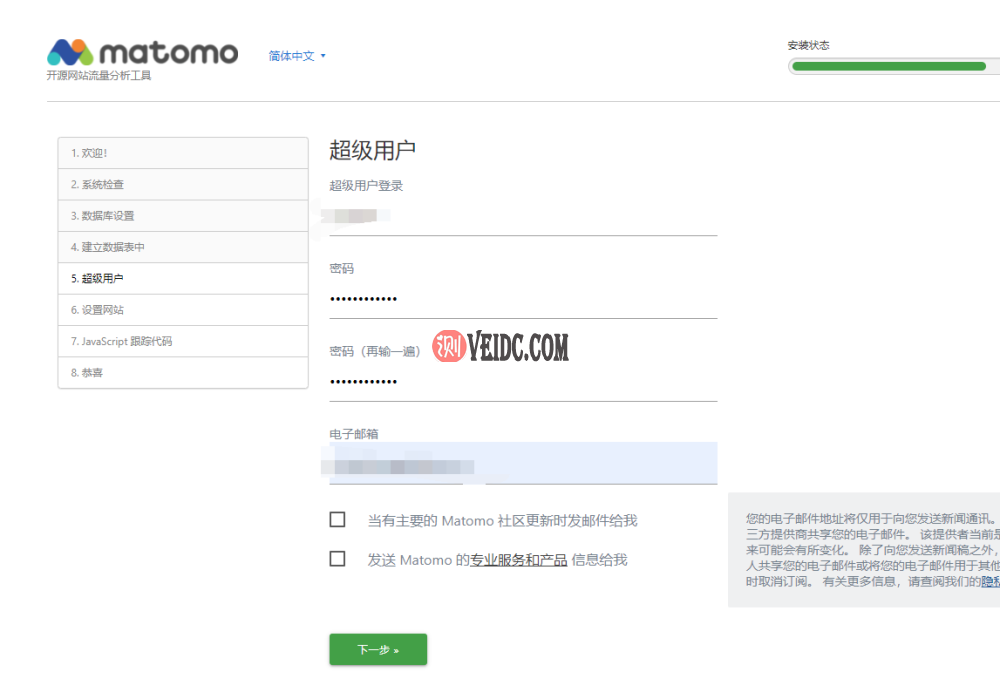Focus the 密码（再输一遍）confirm field
Image resolution: width=1000 pixels, height=692 pixels.
click(x=523, y=381)
